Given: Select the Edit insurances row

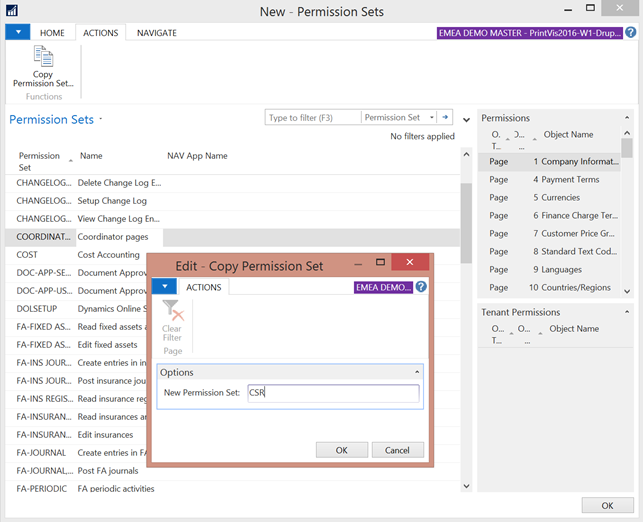Looking at the screenshot, I should [76, 435].
